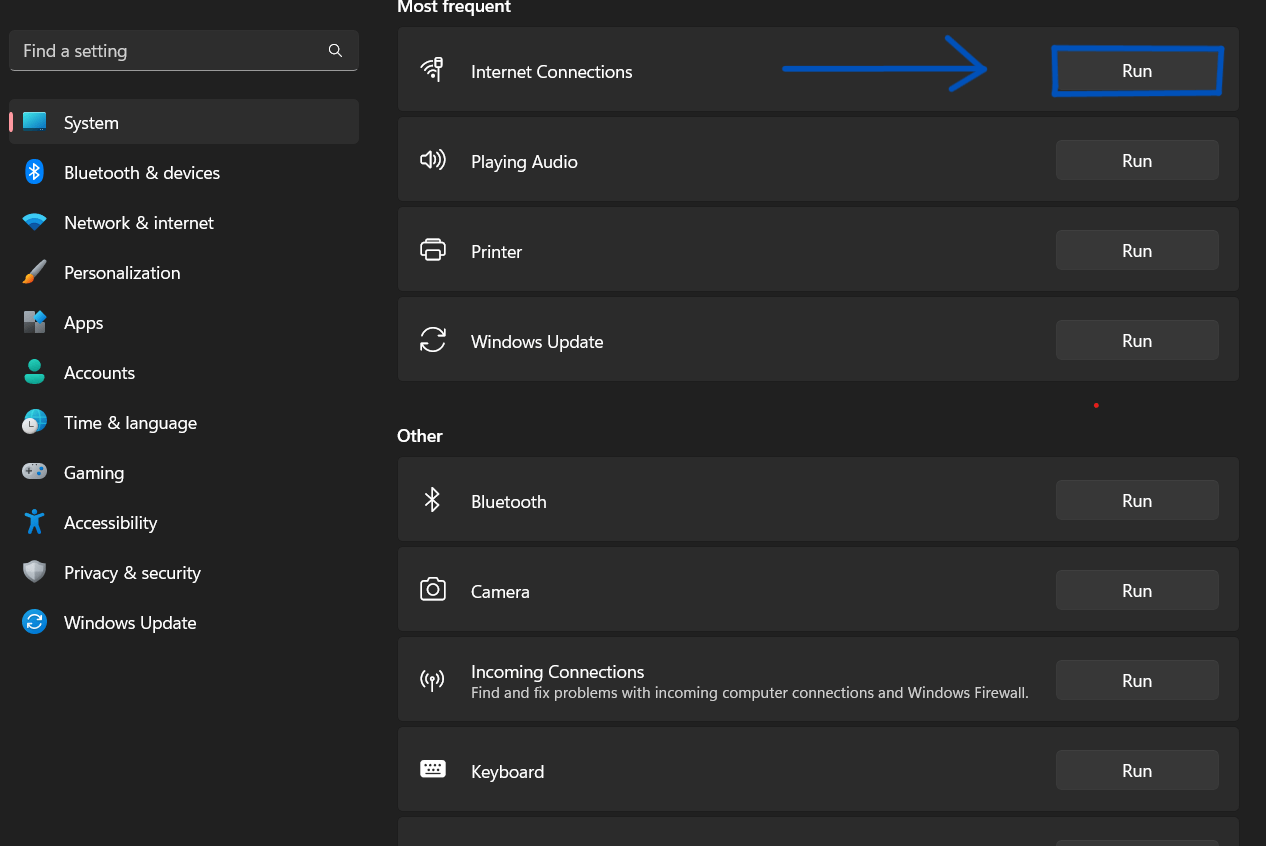Click the Bluetooth troubleshooter label
This screenshot has width=1266, height=846.
(x=509, y=502)
